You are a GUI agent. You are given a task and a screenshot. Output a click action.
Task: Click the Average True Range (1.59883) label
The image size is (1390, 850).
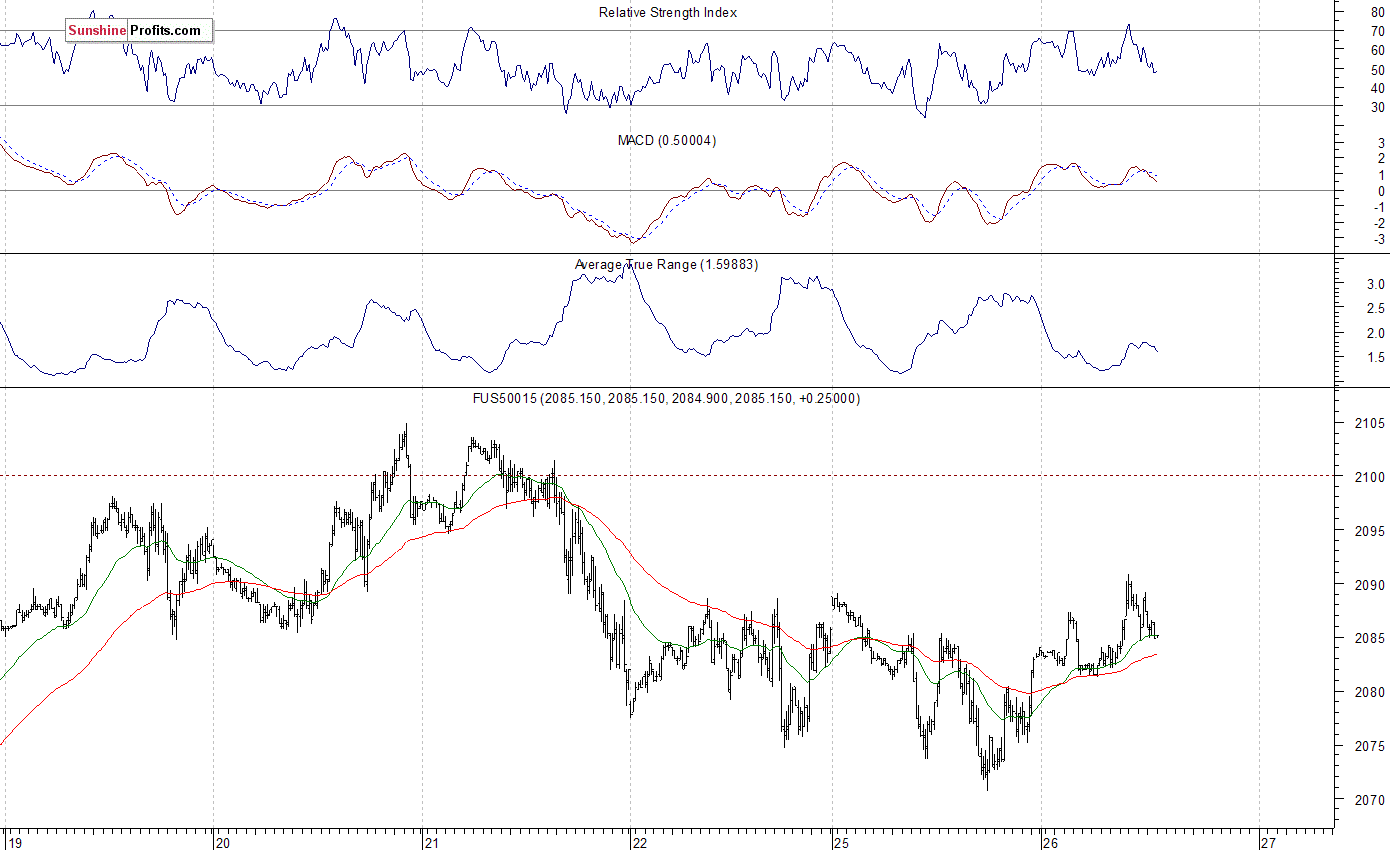[x=667, y=264]
